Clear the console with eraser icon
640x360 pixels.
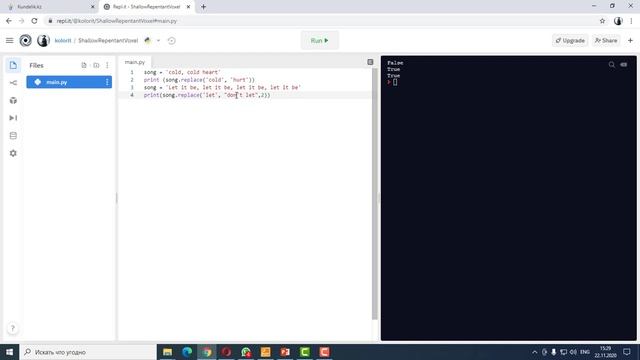pos(624,64)
